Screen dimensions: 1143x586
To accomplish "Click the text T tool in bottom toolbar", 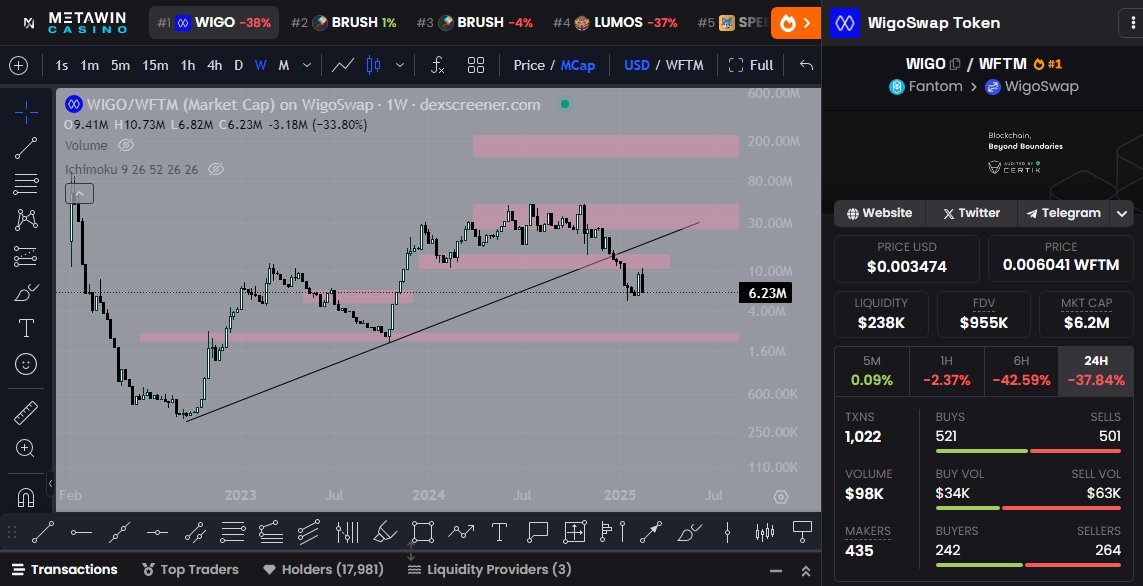I will click(x=499, y=533).
